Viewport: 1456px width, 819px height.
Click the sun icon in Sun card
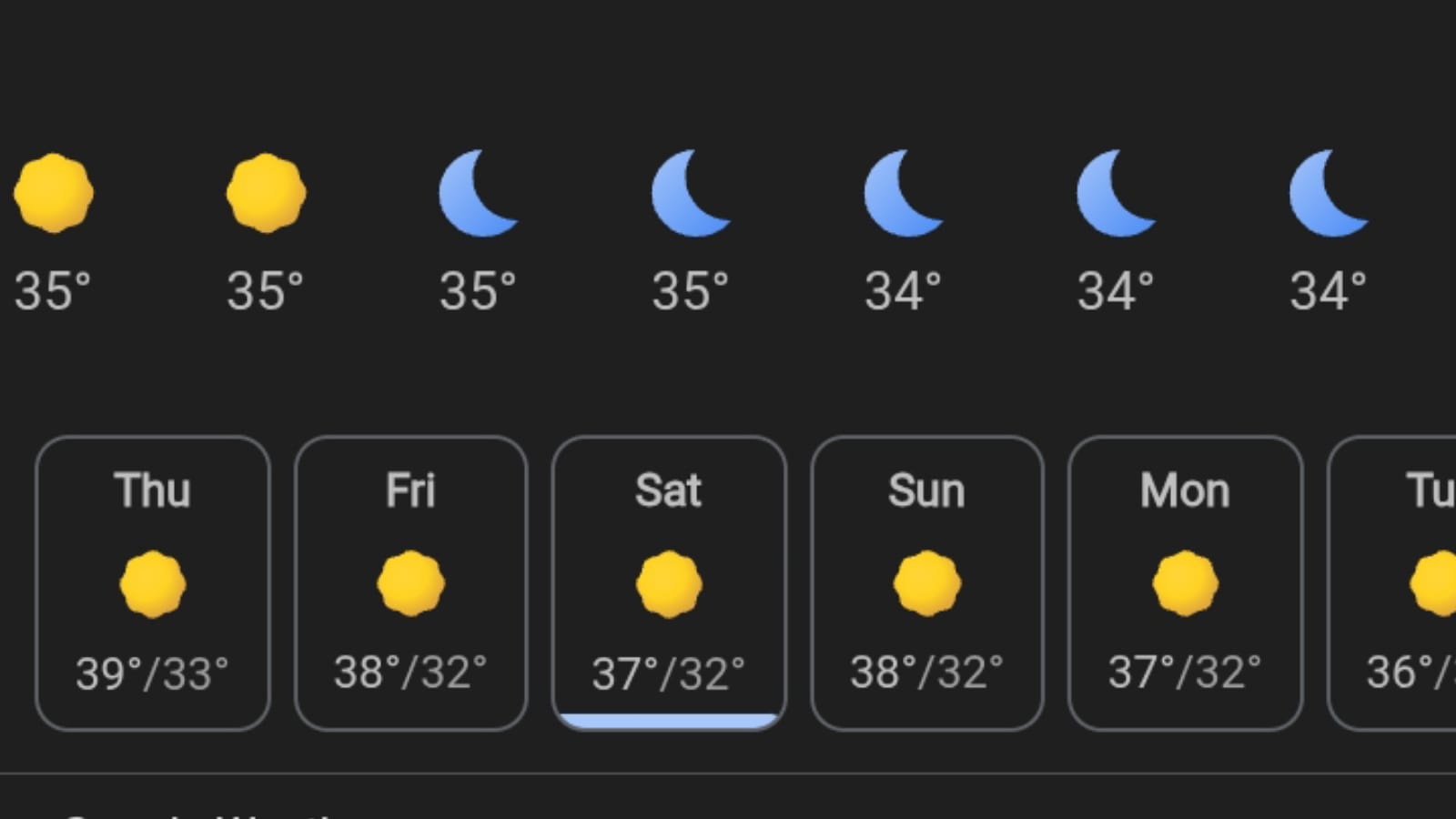click(926, 584)
